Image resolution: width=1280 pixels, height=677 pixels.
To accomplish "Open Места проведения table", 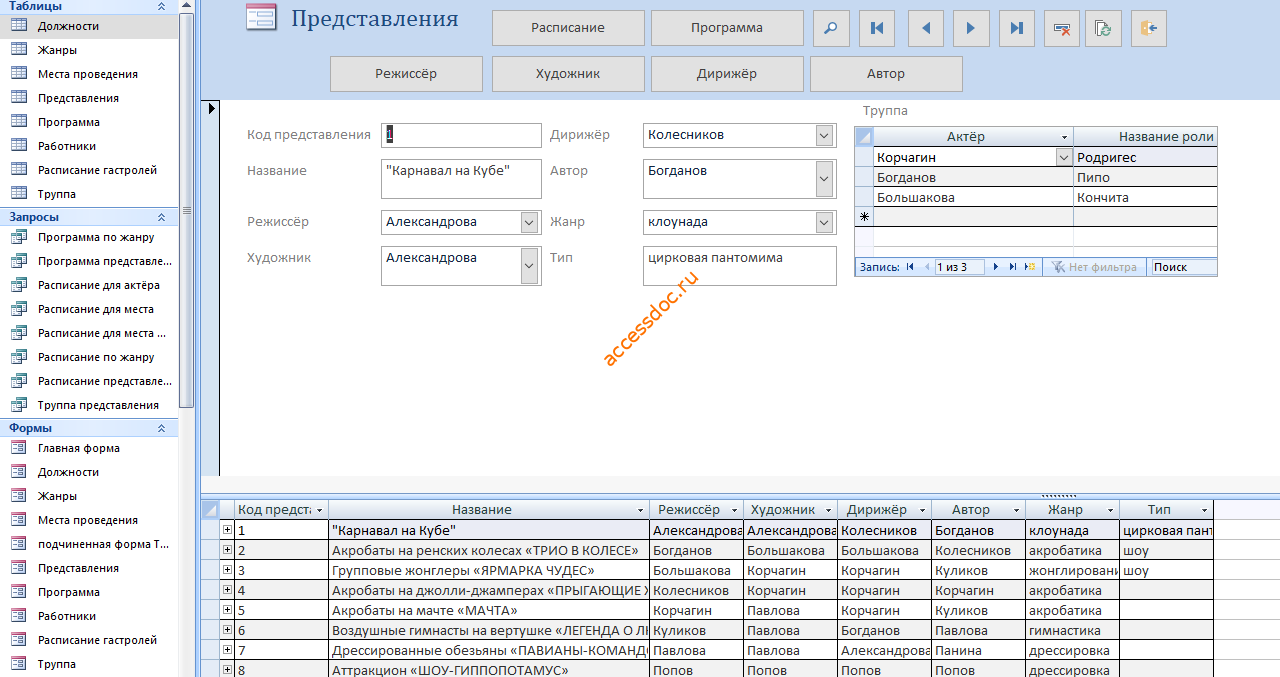I will tap(89, 74).
